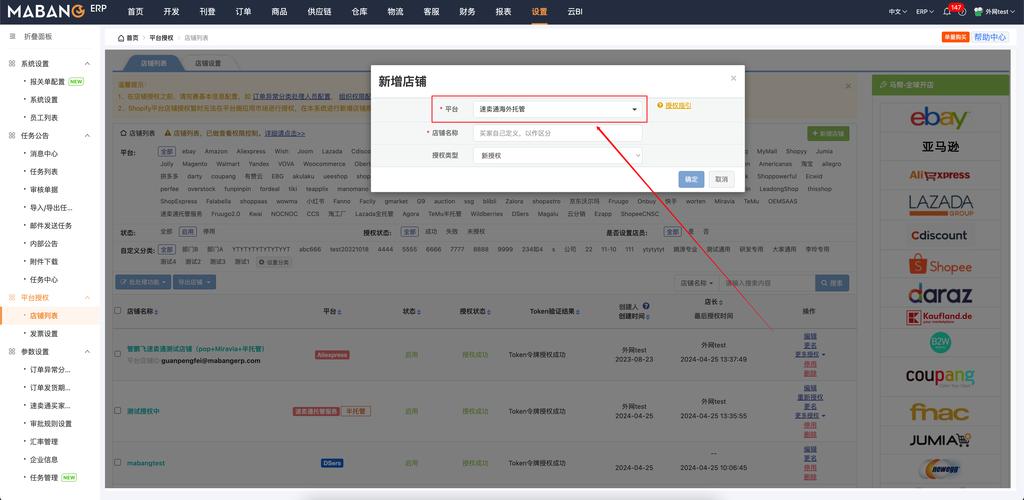The width and height of the screenshot is (1024, 500).
Task: Check the box for mabangtest row
Action: 118,462
